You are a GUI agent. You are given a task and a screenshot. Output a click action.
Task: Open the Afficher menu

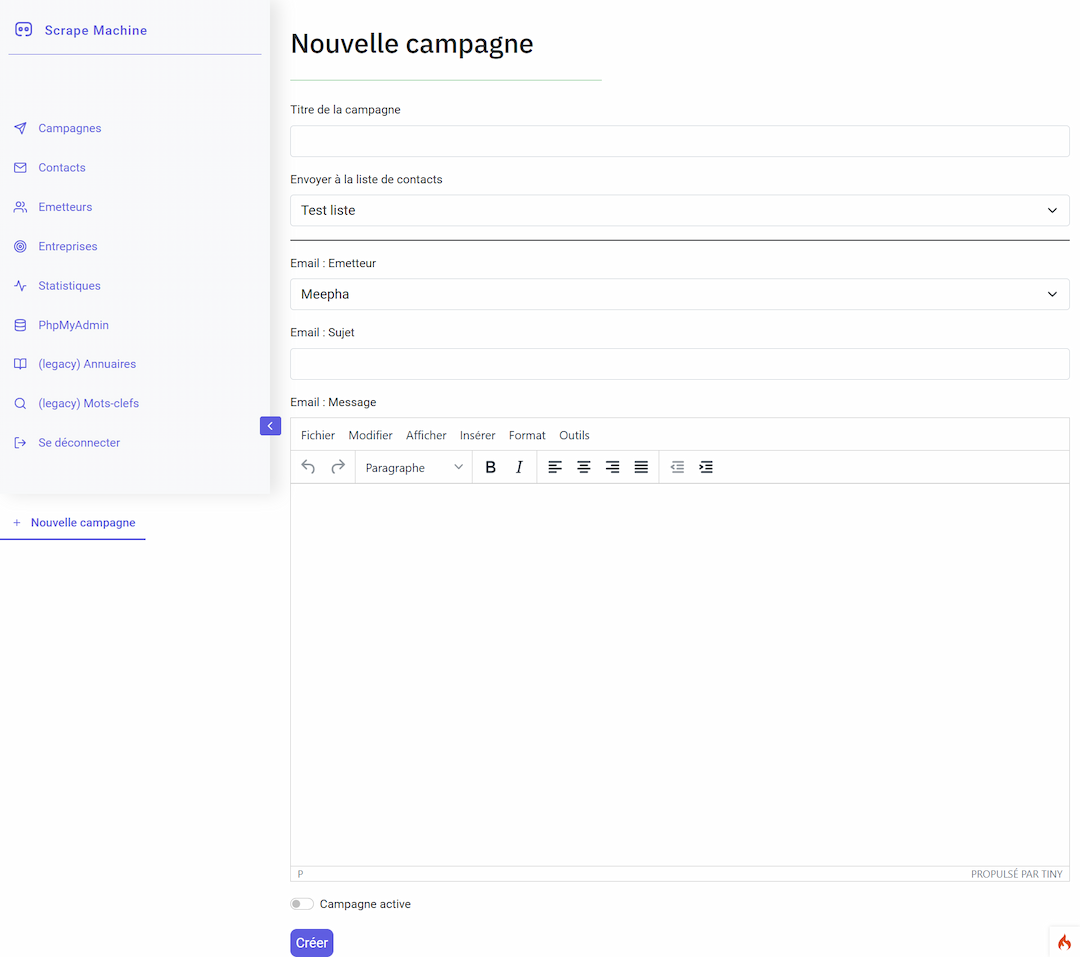426,435
